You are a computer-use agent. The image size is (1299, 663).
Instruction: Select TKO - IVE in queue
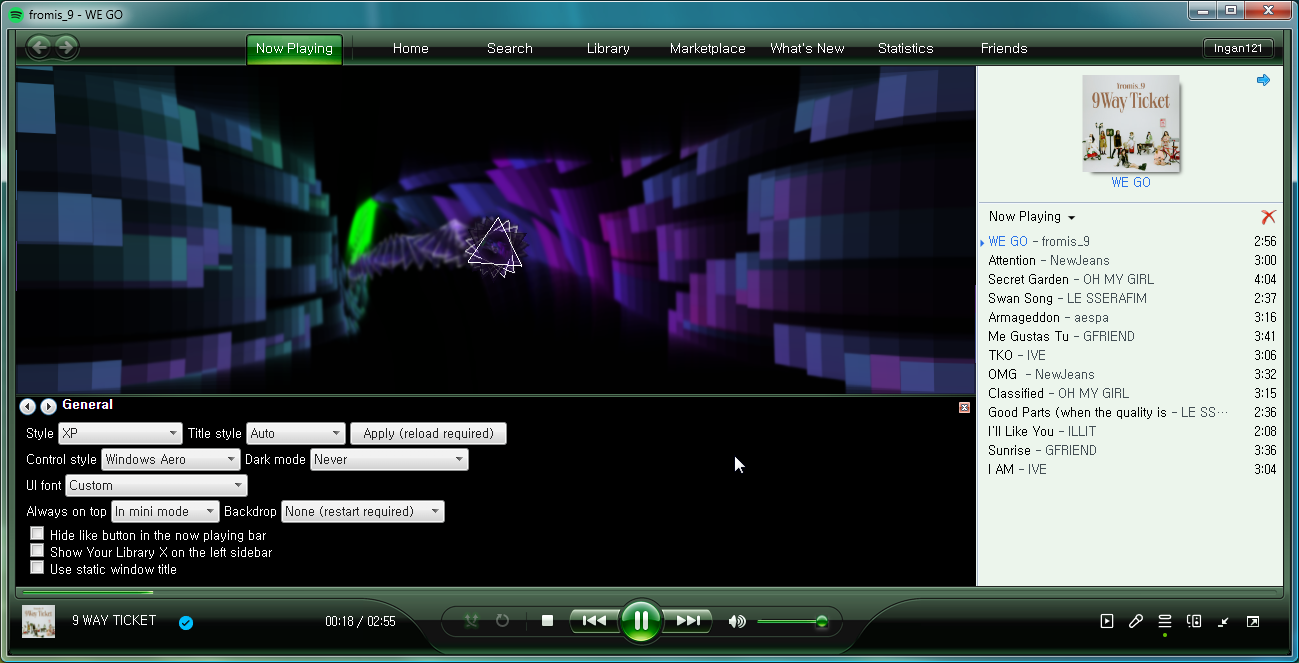point(1131,355)
